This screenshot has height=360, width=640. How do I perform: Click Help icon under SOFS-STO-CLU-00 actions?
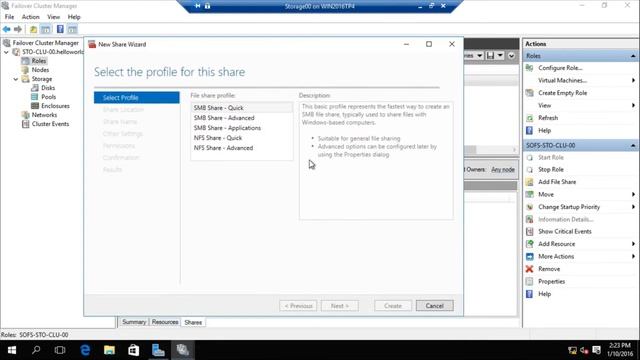point(529,294)
